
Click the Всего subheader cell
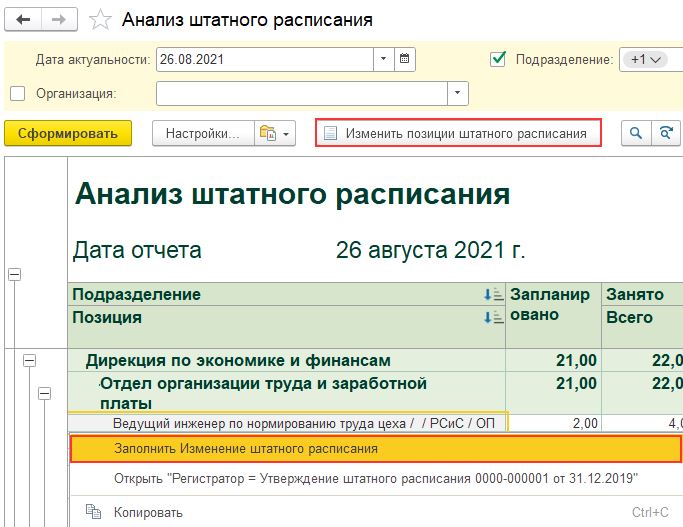[x=642, y=327]
